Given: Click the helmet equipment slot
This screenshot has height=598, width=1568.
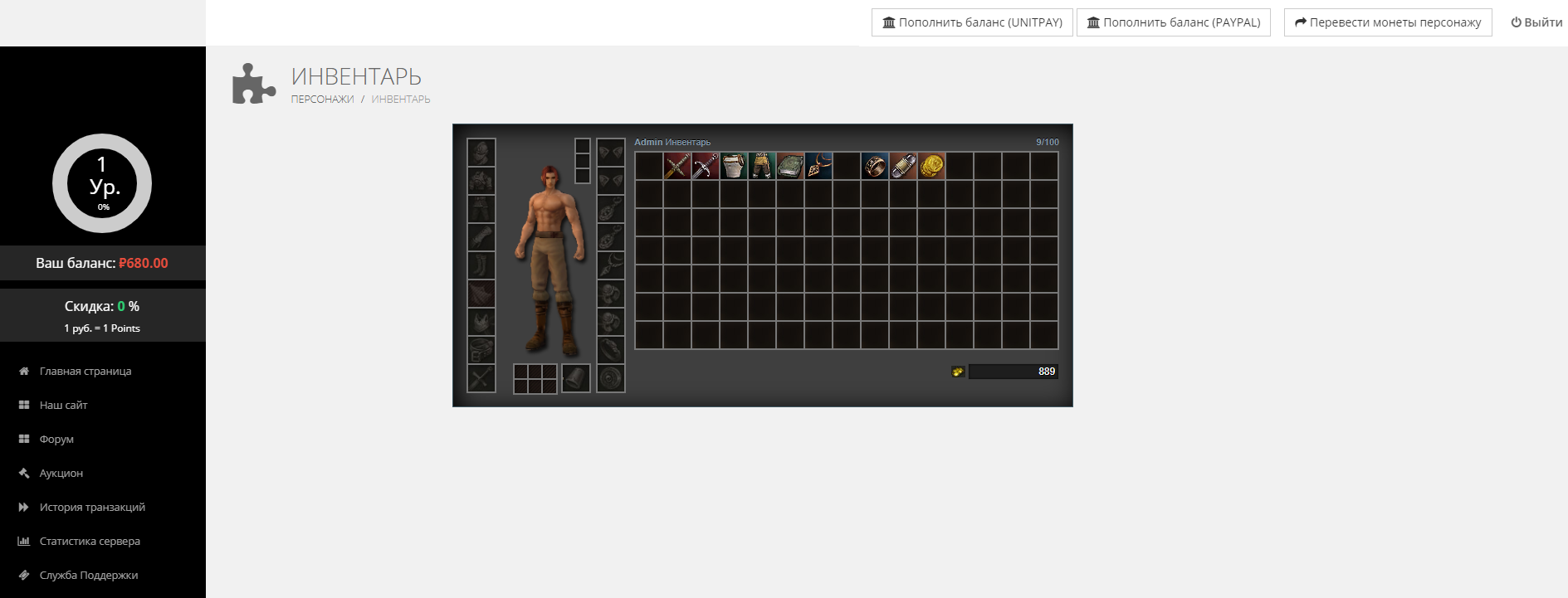Looking at the screenshot, I should [x=481, y=153].
